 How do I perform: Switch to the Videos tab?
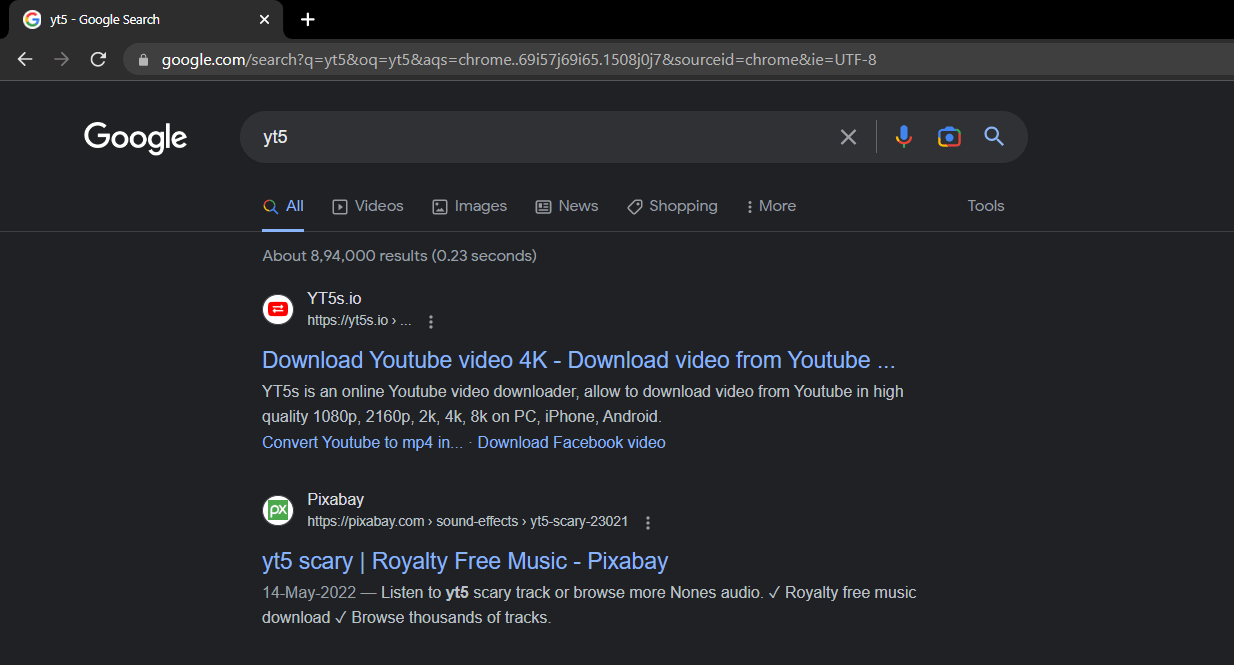pyautogui.click(x=368, y=206)
